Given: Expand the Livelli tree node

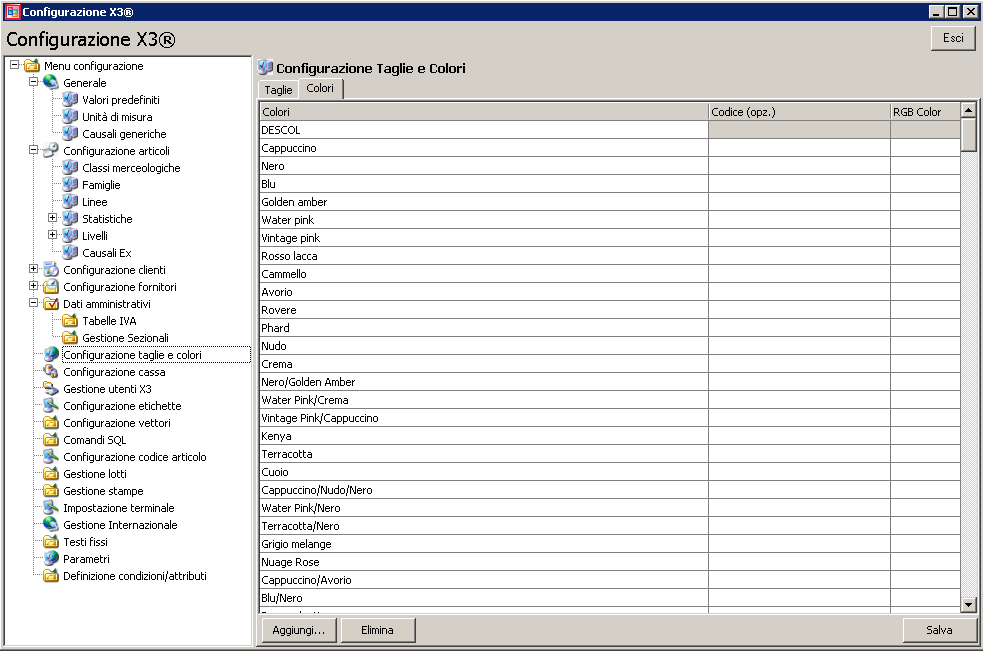Looking at the screenshot, I should tap(53, 235).
